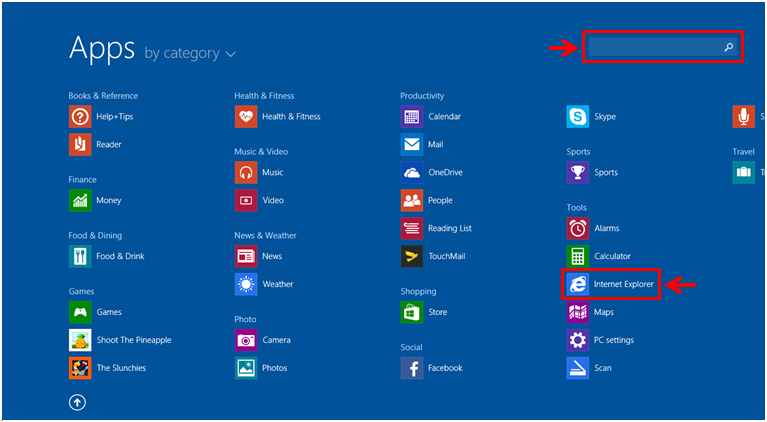Click the 'Photo' category heading

tap(245, 319)
